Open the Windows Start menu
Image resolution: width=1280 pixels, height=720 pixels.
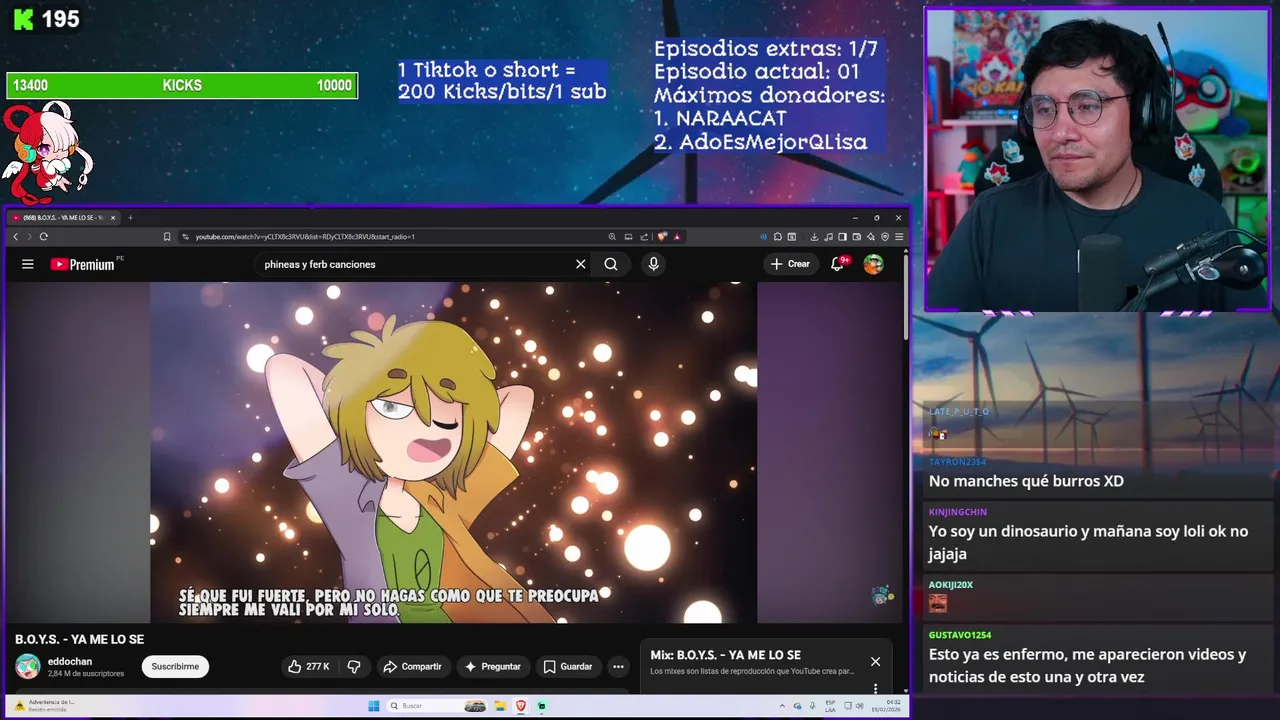coord(373,706)
